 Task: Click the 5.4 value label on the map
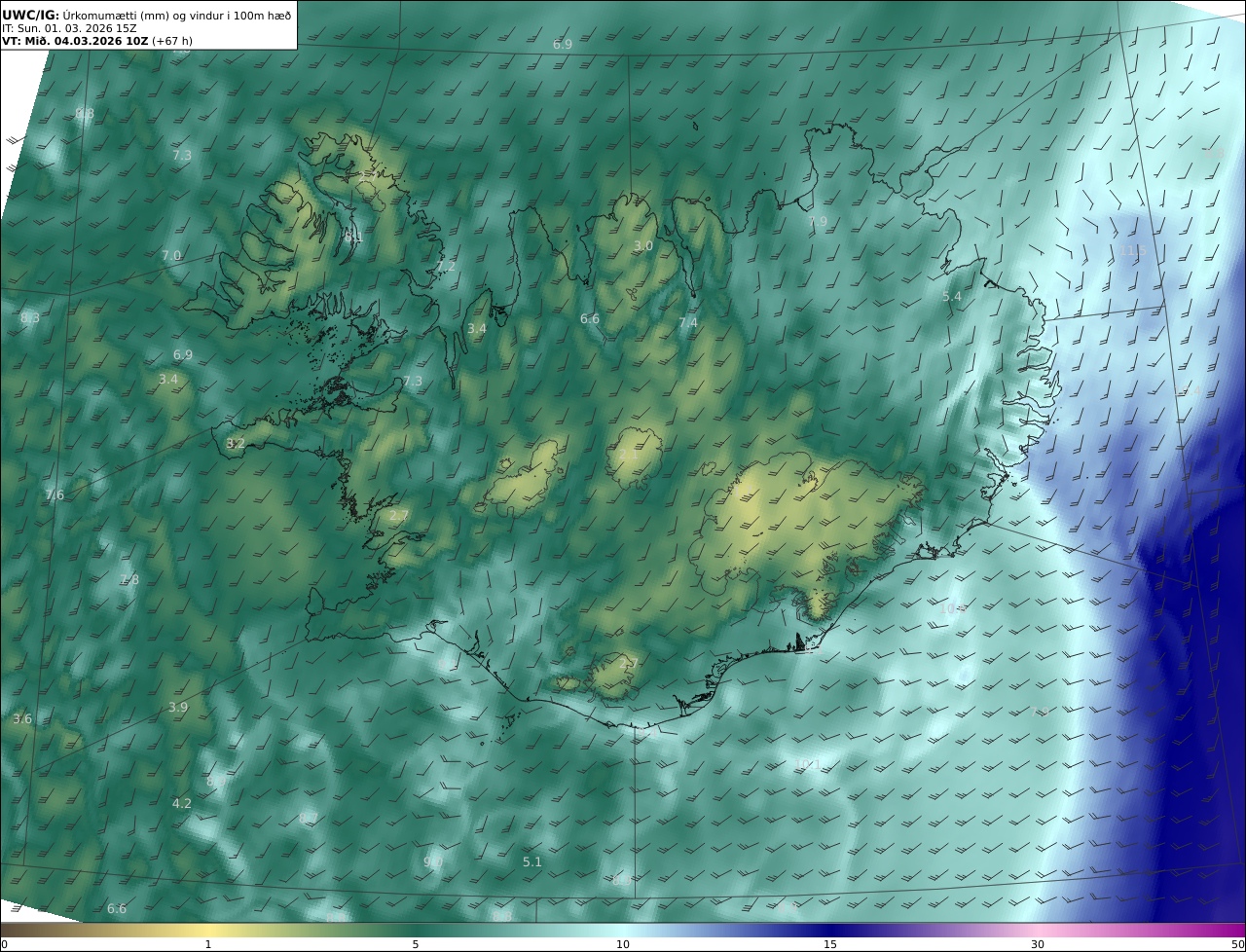[x=952, y=296]
